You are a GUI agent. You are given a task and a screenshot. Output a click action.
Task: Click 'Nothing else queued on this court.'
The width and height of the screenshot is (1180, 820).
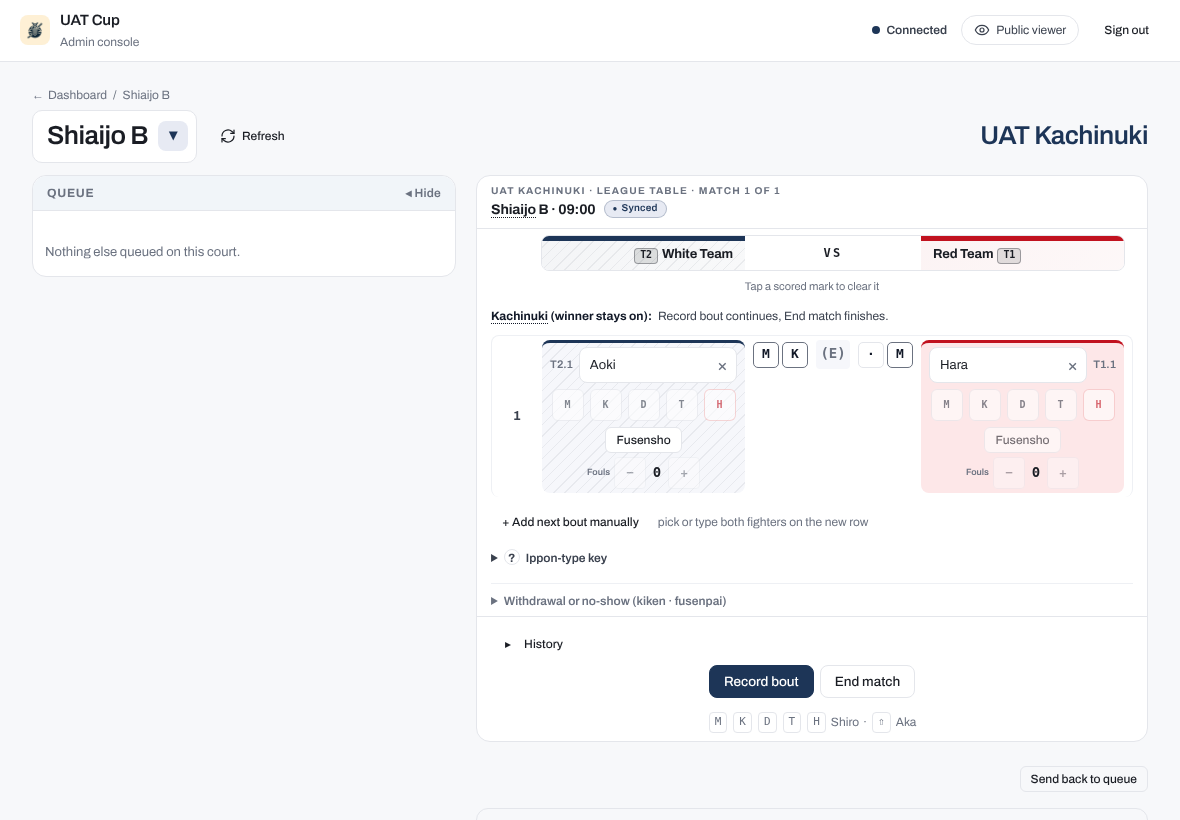coord(142,252)
